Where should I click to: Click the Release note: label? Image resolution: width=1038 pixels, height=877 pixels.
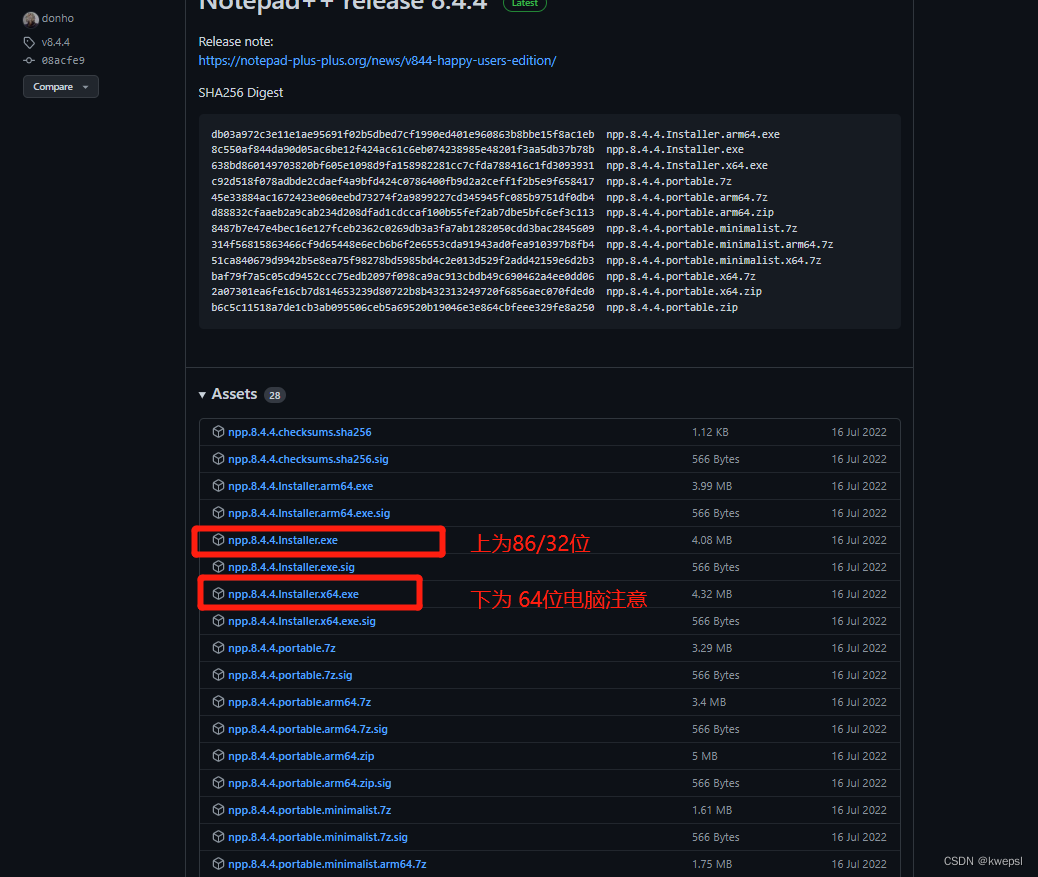pos(236,42)
